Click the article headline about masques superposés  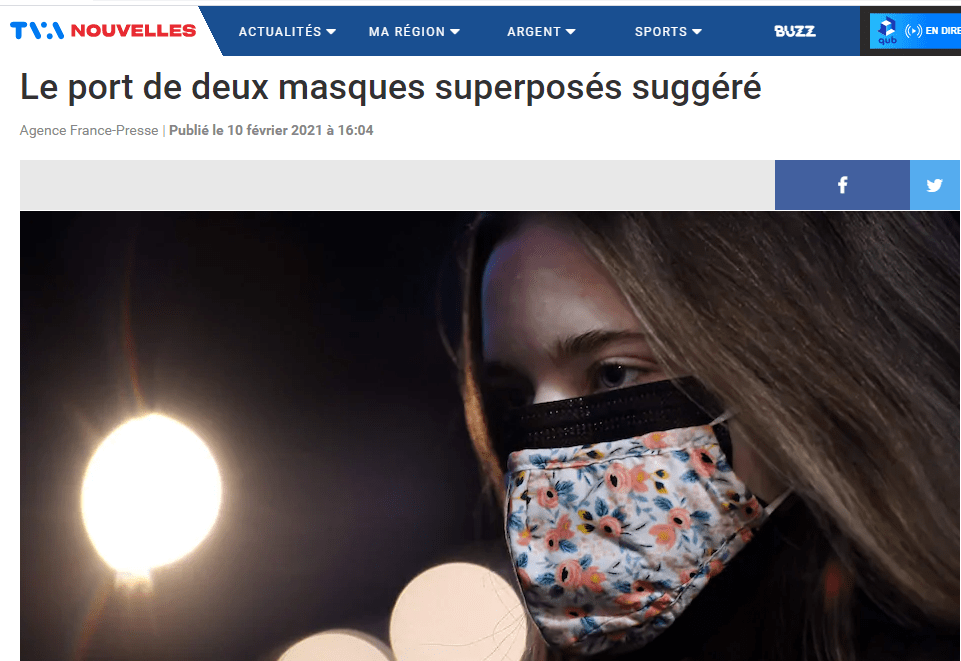point(390,87)
